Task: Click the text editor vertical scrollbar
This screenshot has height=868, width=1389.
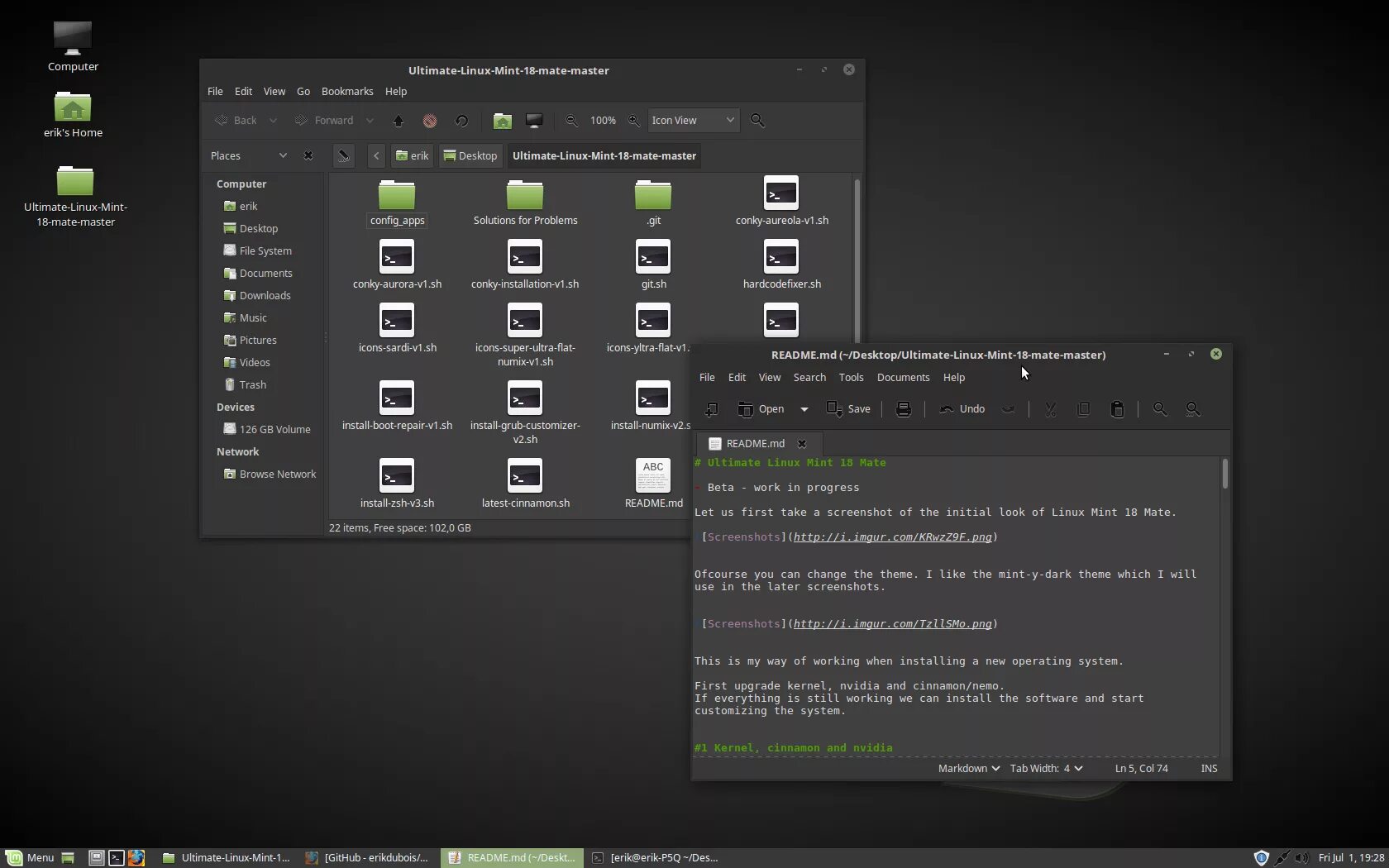Action: (1224, 607)
